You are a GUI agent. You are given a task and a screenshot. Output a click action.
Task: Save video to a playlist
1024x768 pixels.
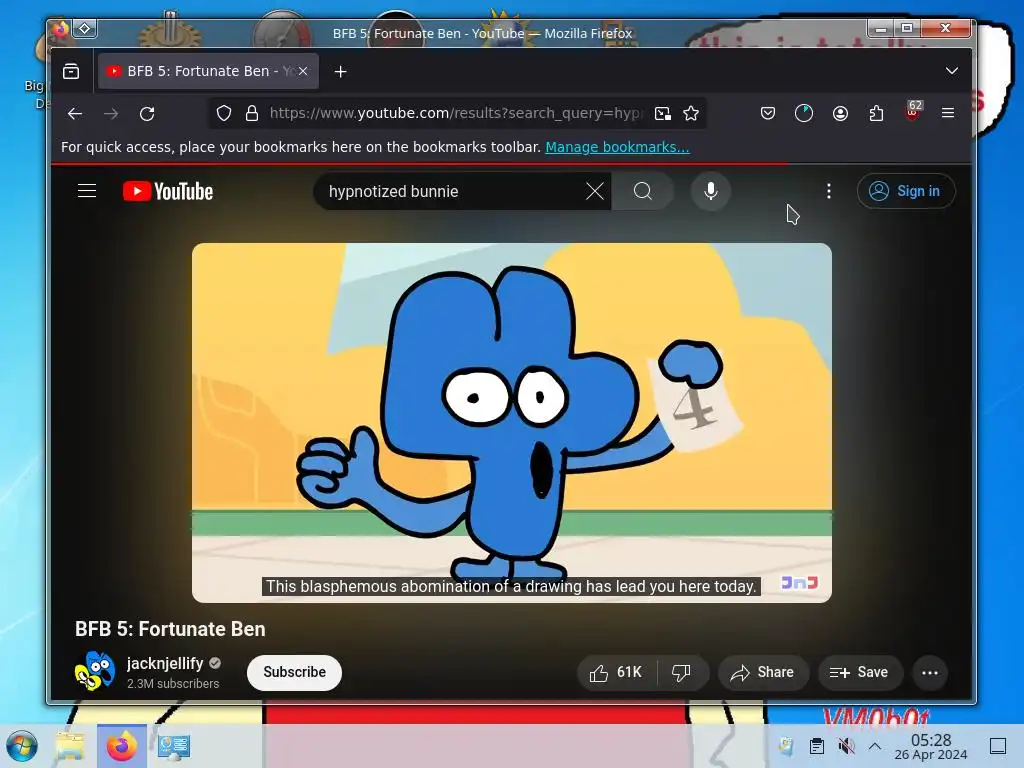click(859, 673)
